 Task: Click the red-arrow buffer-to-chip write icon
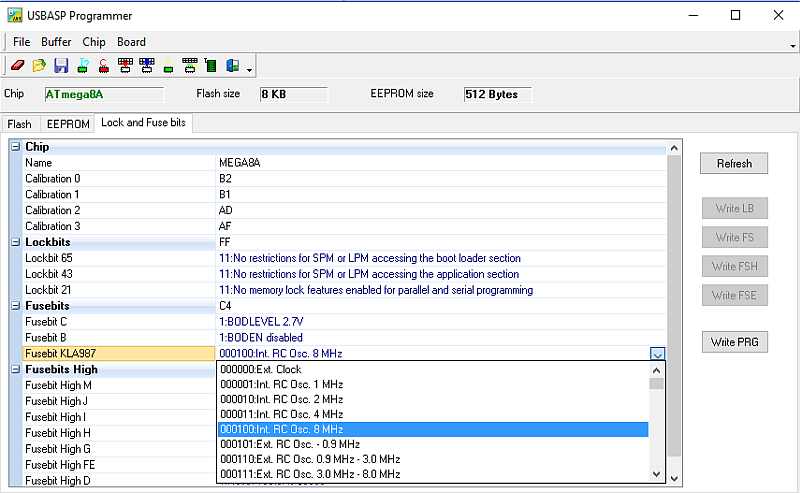pyautogui.click(x=125, y=65)
